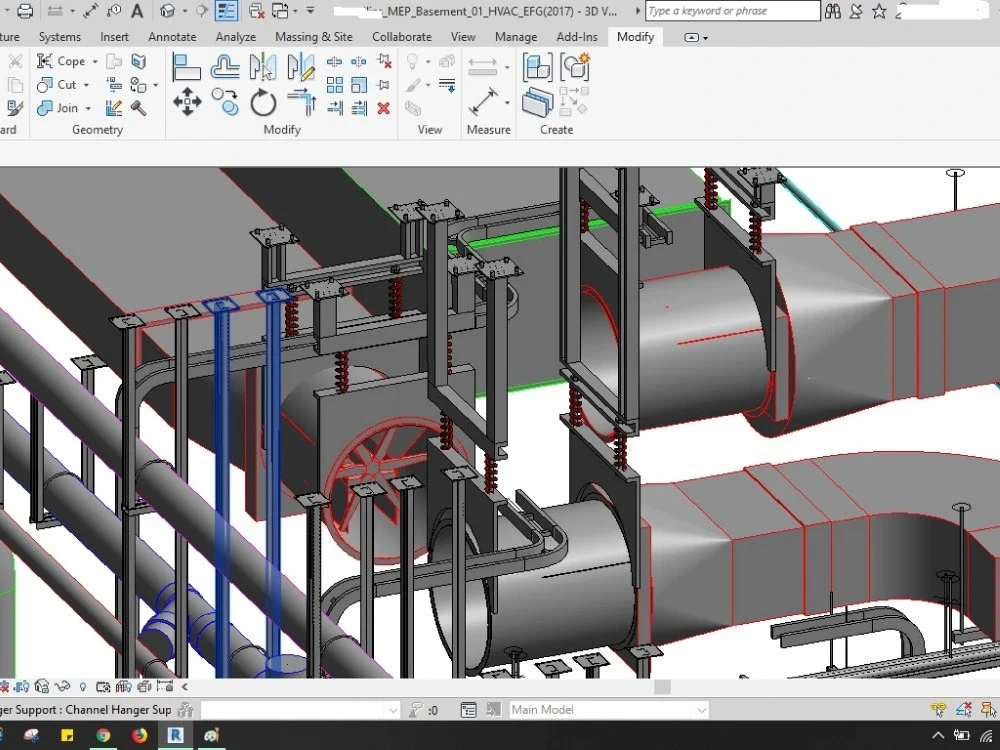Screen dimensions: 1000x750
Task: Open the Insert ribbon tab
Action: click(x=114, y=37)
